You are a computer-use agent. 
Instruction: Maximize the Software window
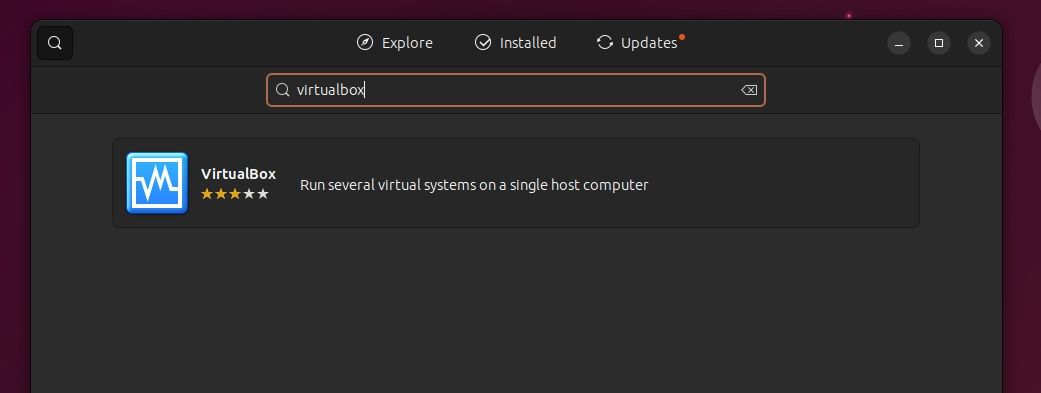[939, 43]
